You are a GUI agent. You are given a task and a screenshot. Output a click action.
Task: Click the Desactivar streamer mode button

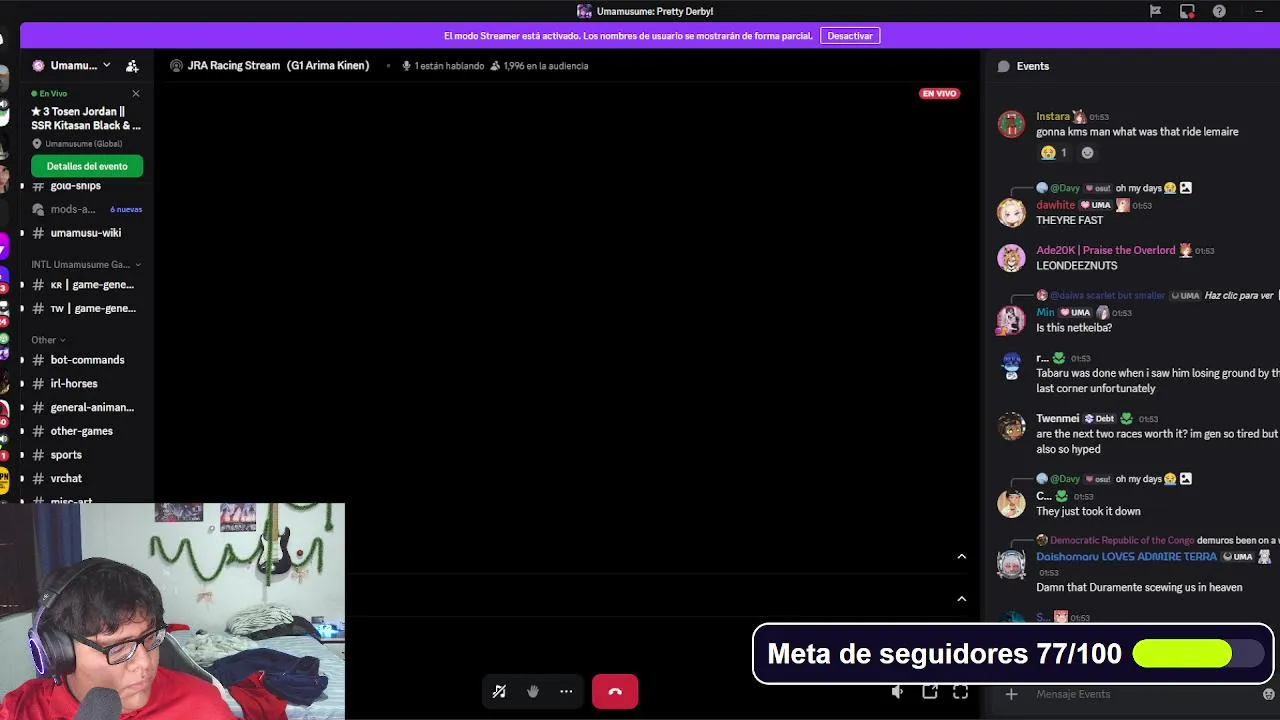pyautogui.click(x=850, y=36)
